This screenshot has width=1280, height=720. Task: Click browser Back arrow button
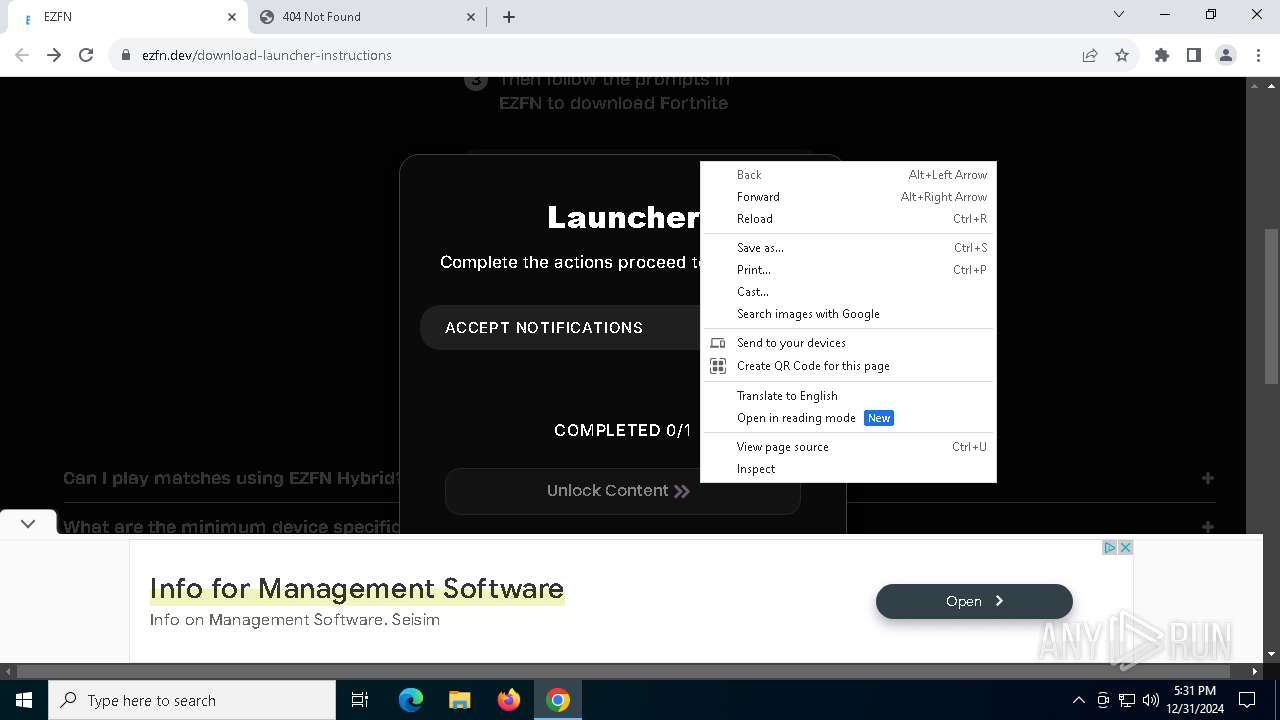point(22,55)
